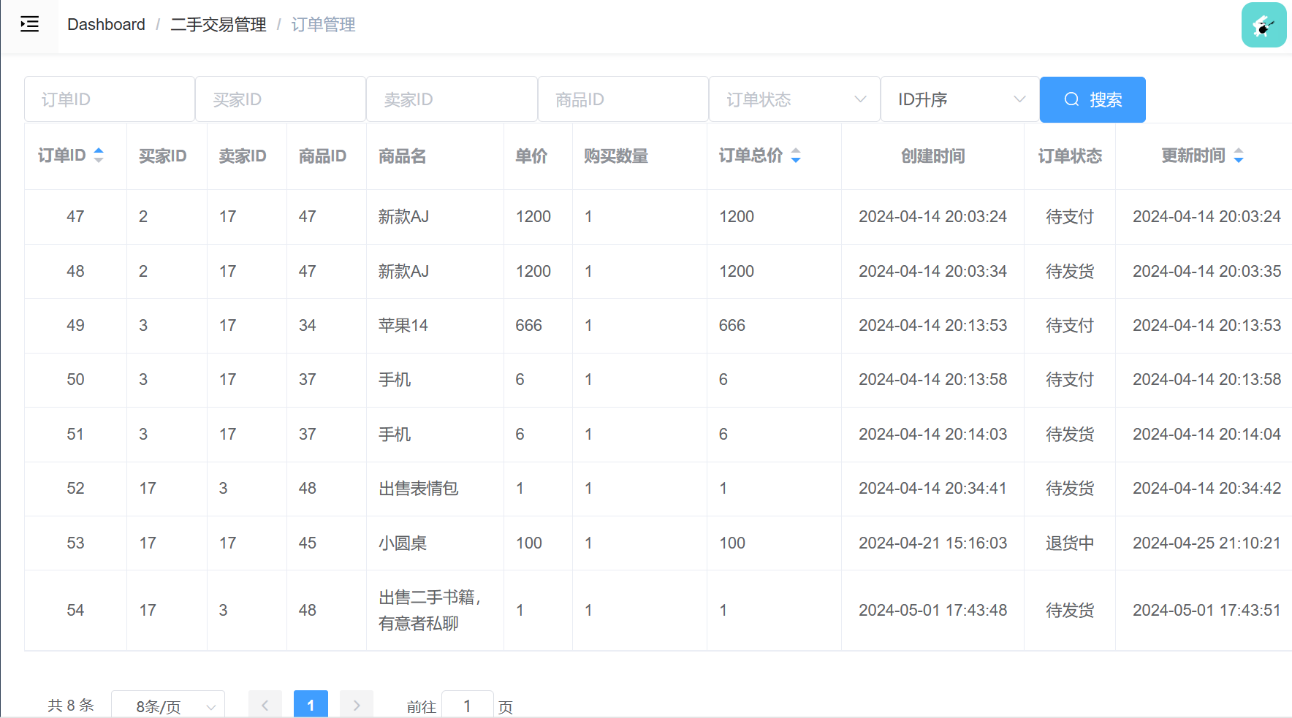Image resolution: width=1292 pixels, height=718 pixels.
Task: Click the 商品ID column header
Action: click(323, 155)
